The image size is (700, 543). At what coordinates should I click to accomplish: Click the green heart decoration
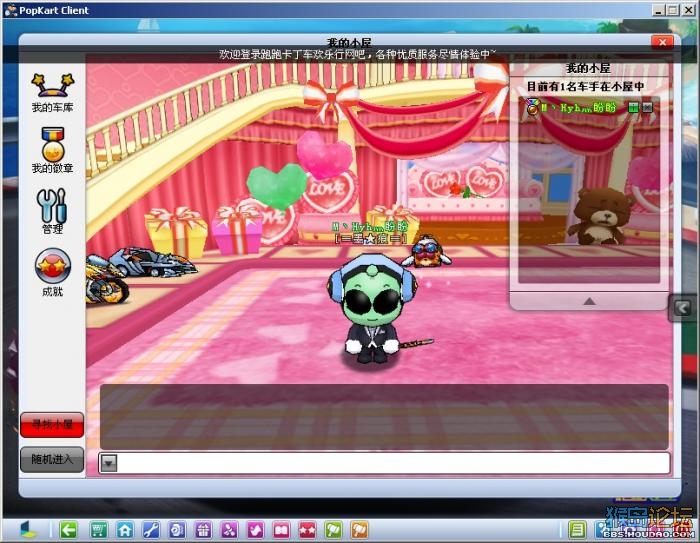(277, 185)
